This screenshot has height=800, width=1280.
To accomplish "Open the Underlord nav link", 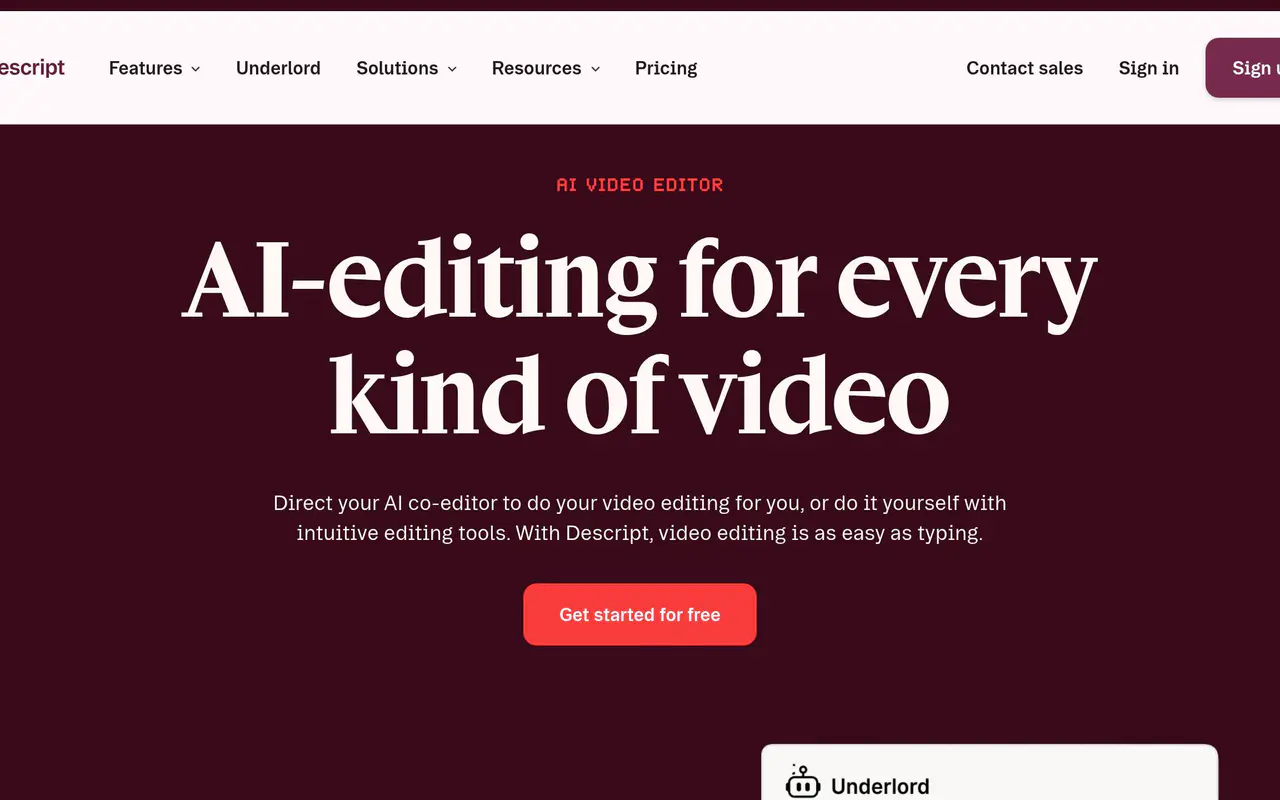I will (278, 68).
